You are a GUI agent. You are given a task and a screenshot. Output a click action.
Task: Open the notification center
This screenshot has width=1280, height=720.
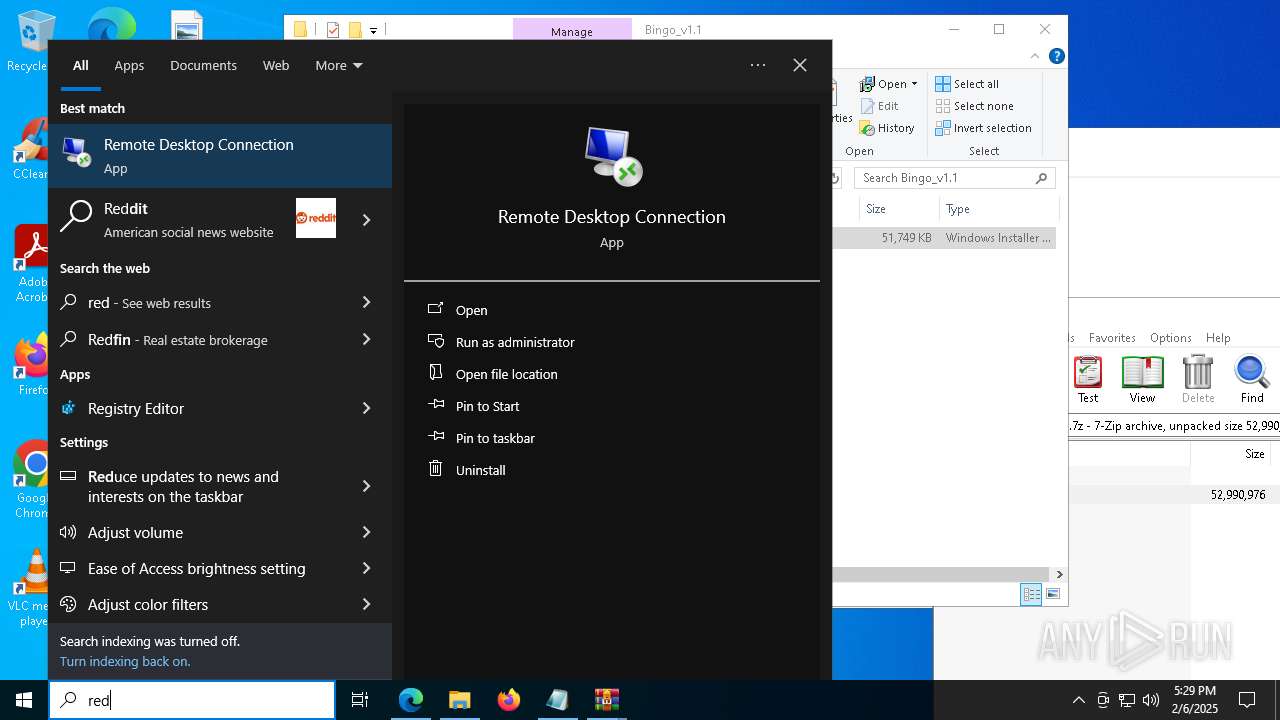1247,700
